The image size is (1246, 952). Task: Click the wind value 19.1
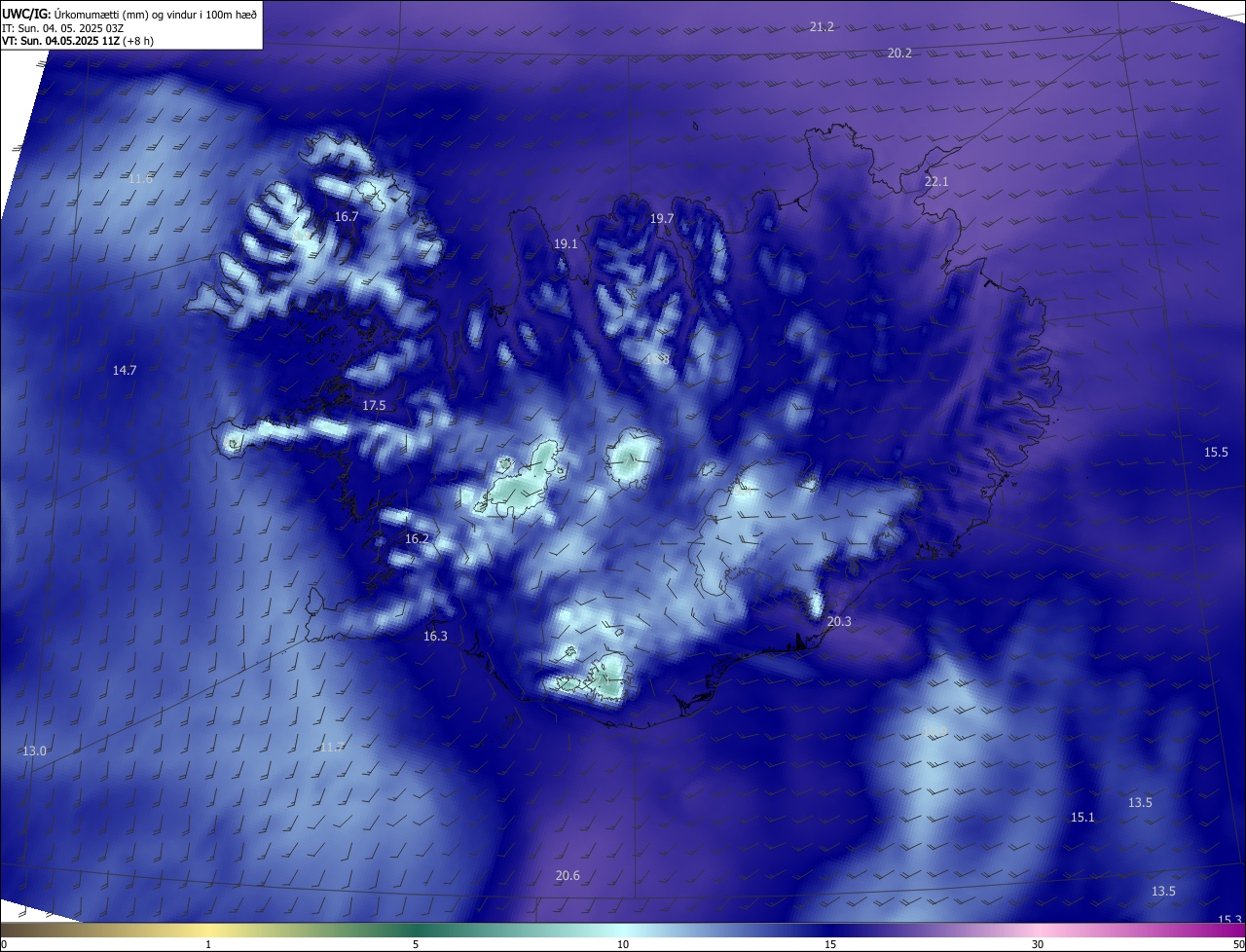tap(566, 244)
